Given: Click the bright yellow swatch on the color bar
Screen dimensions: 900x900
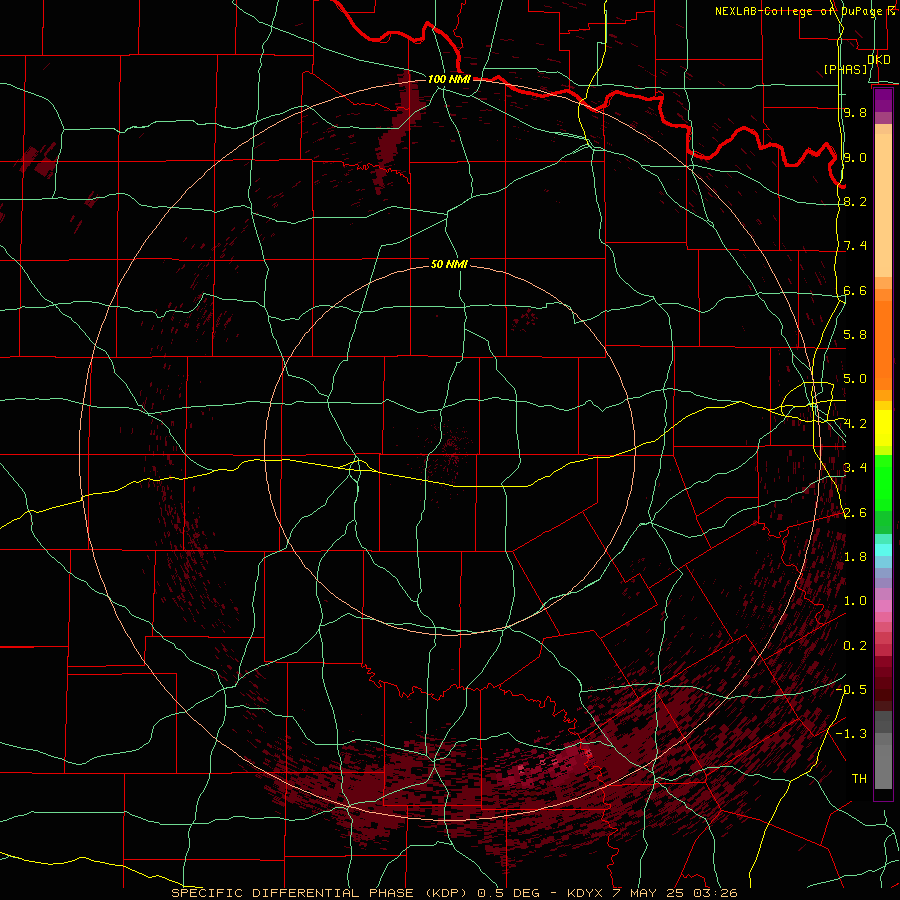Looking at the screenshot, I should point(883,428).
